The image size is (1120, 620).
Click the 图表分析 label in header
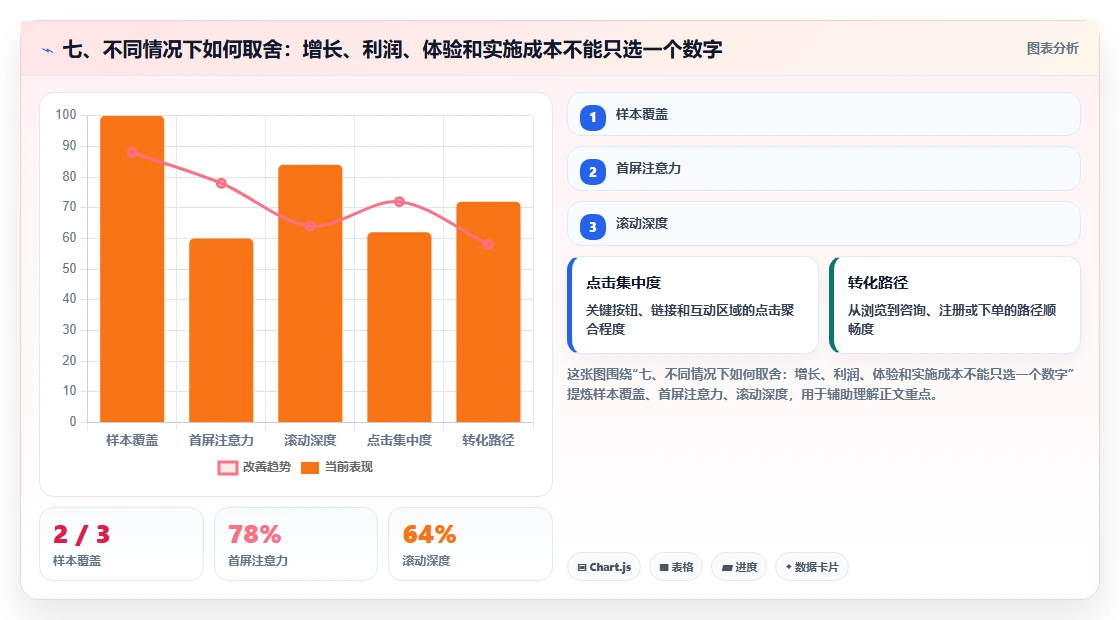pyautogui.click(x=1052, y=49)
